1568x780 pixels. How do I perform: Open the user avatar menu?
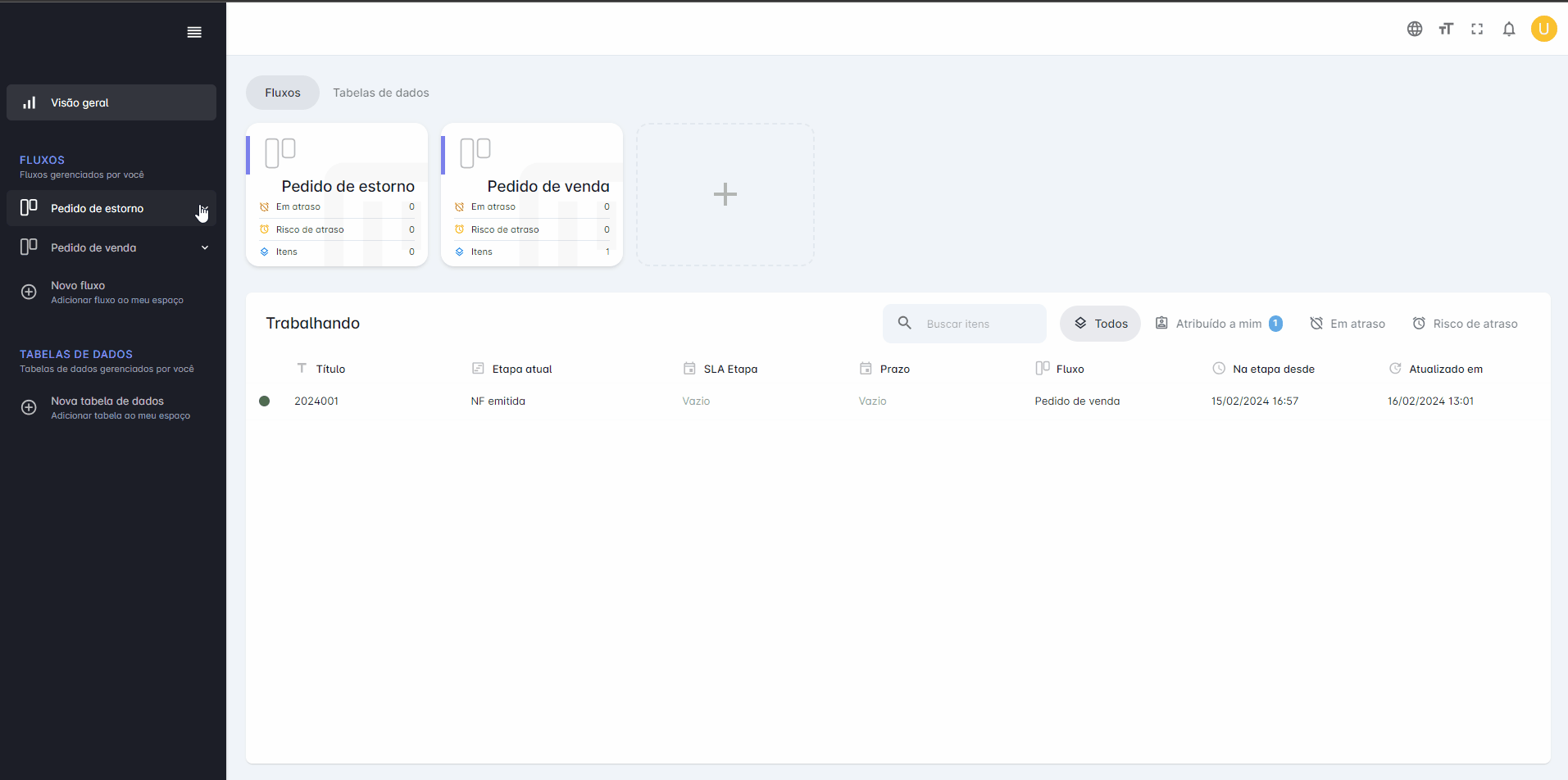click(1544, 29)
